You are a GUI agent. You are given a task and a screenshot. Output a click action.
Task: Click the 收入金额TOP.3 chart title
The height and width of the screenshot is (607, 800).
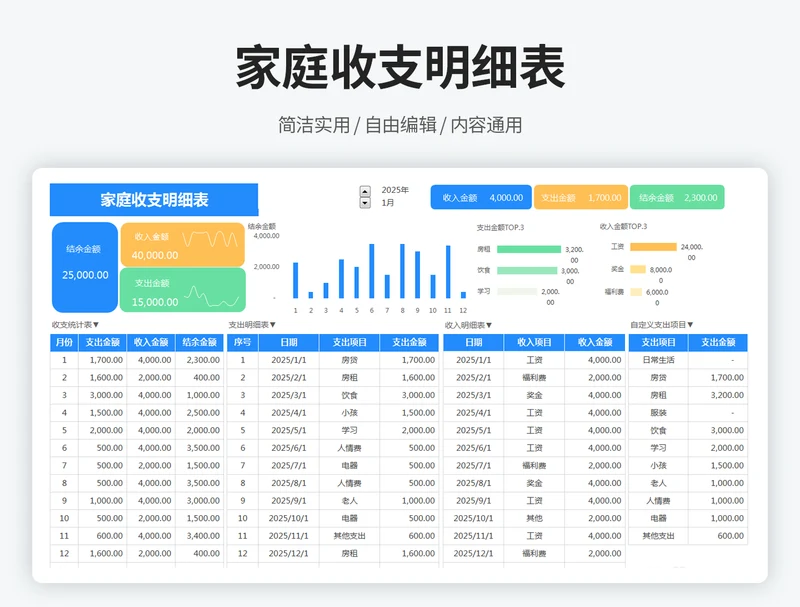623,226
